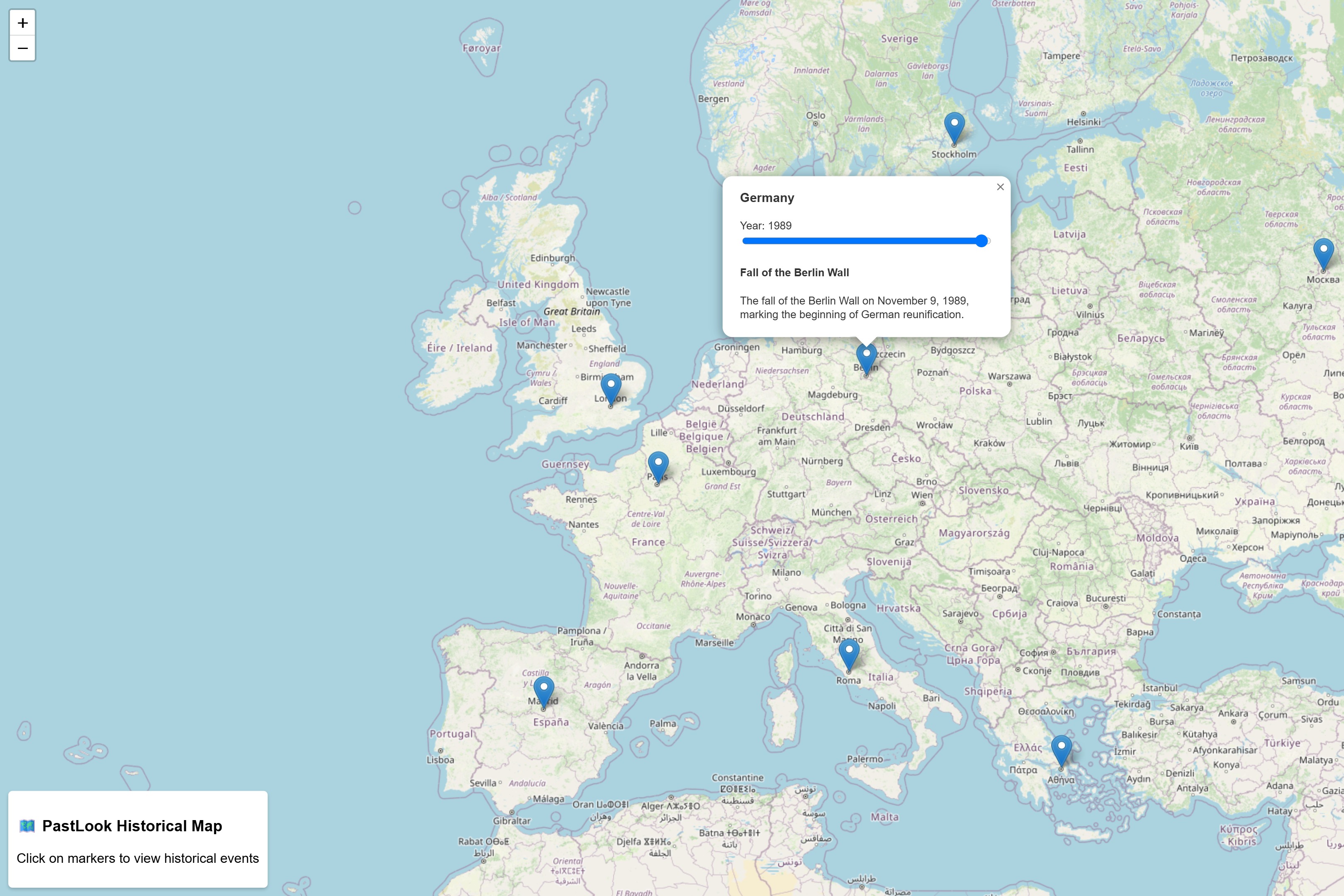This screenshot has width=1344, height=896.
Task: Click the PastLook Historical Map title
Action: (x=132, y=826)
